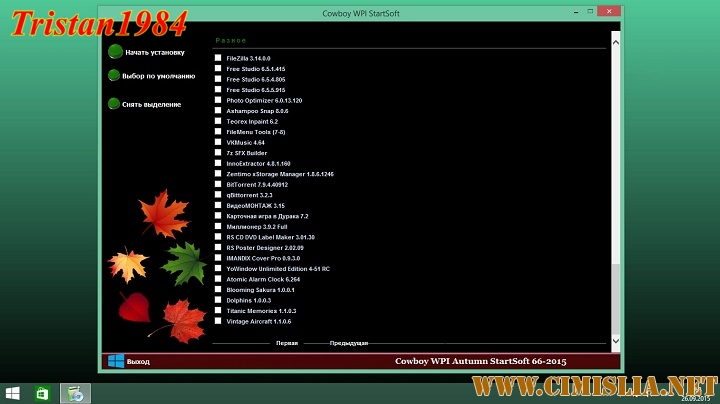Tick the Ashampoo Snap checkbox
The width and height of the screenshot is (720, 404).
coord(218,111)
